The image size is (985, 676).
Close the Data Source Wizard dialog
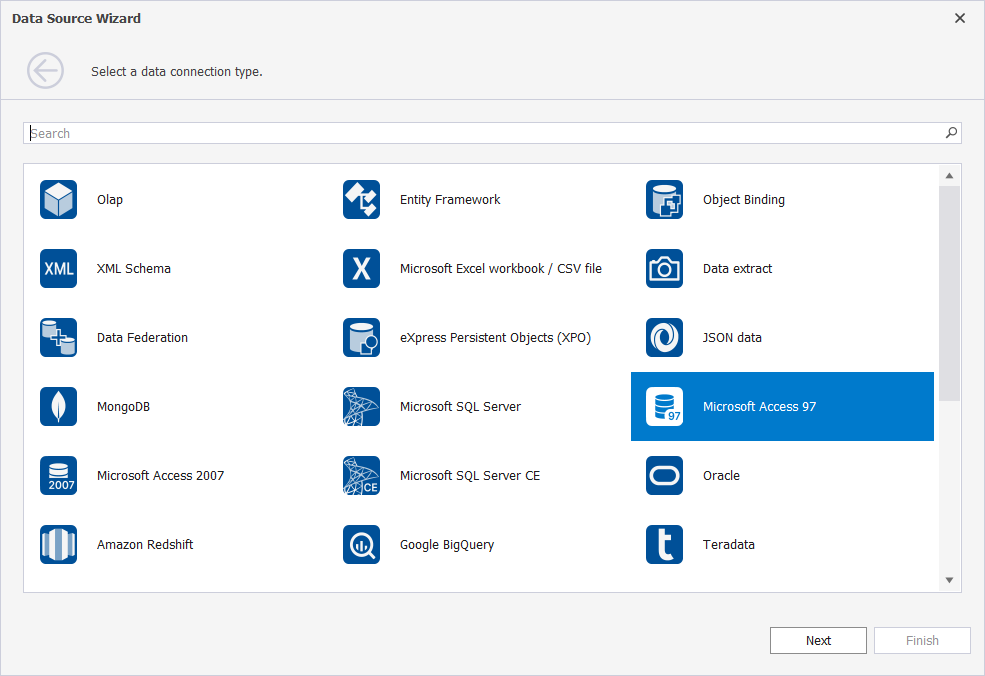coord(960,18)
